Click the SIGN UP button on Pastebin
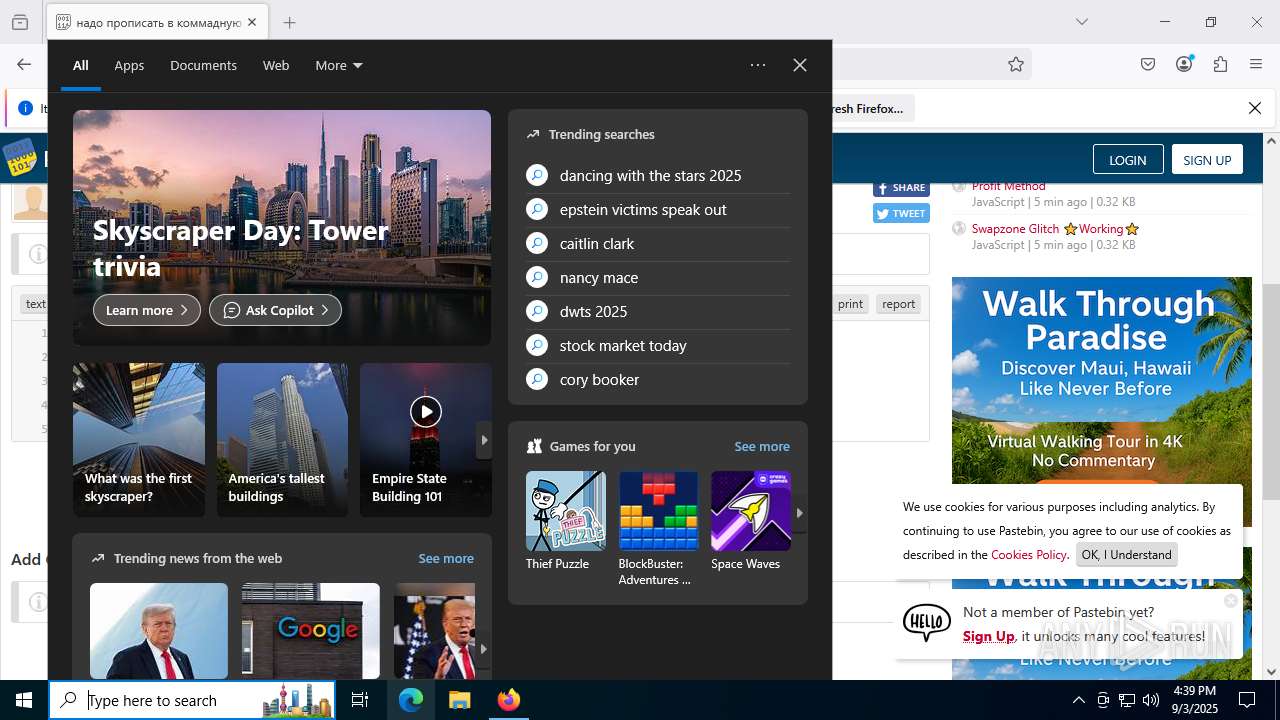The width and height of the screenshot is (1280, 720). tap(1207, 160)
